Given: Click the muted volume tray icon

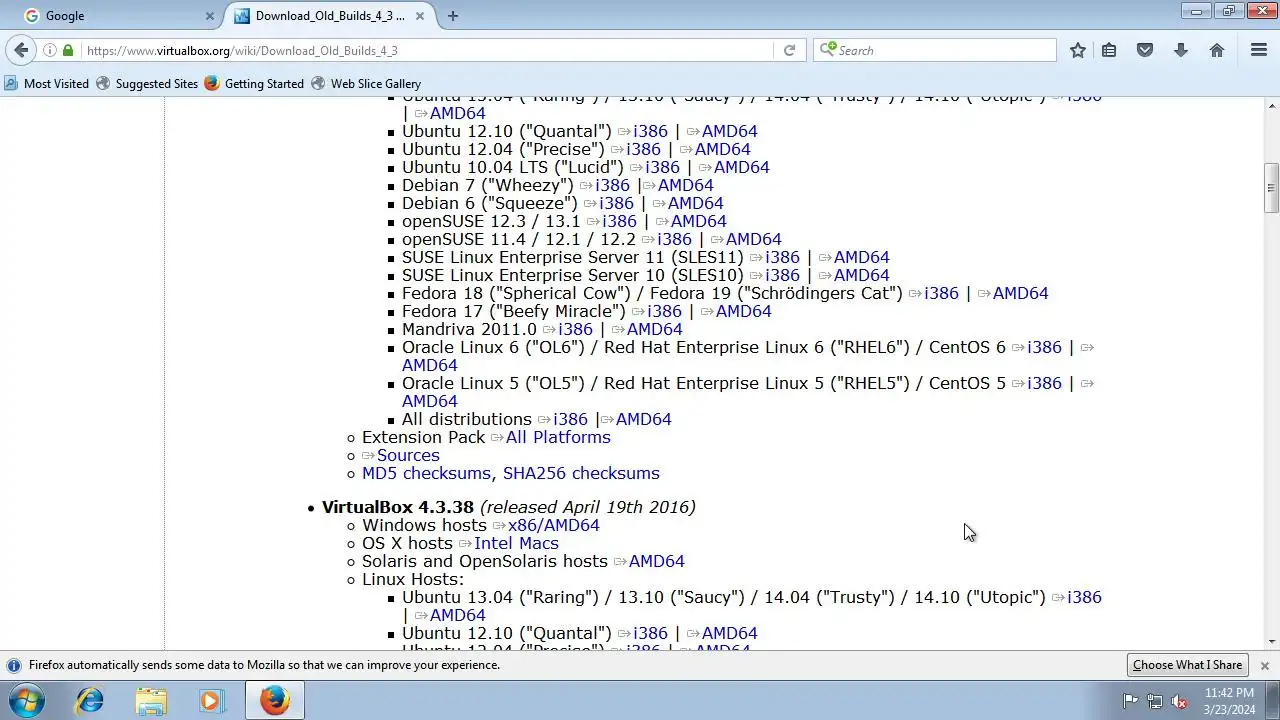Looking at the screenshot, I should coord(1179,701).
